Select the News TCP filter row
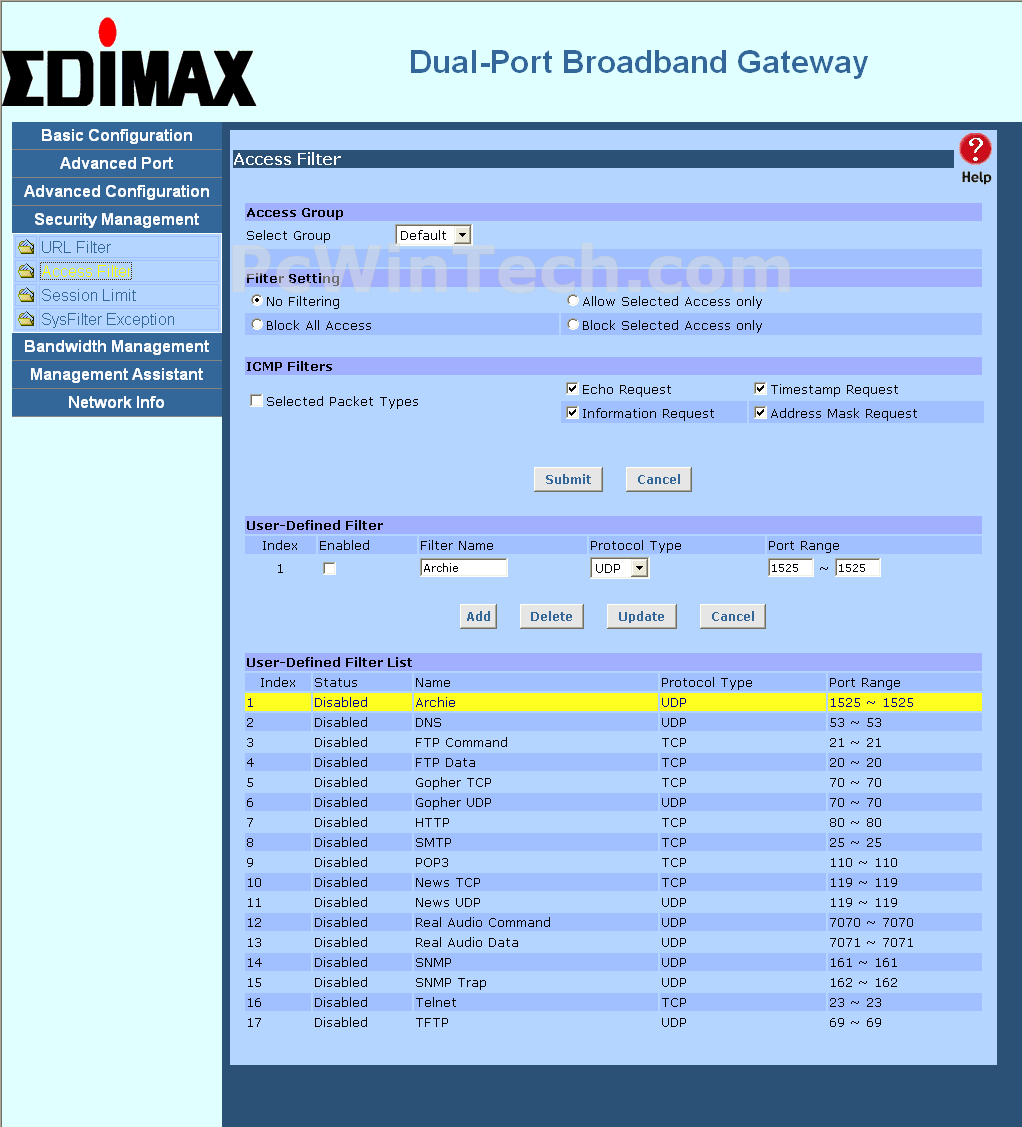Image resolution: width=1022 pixels, height=1127 pixels. click(x=613, y=883)
